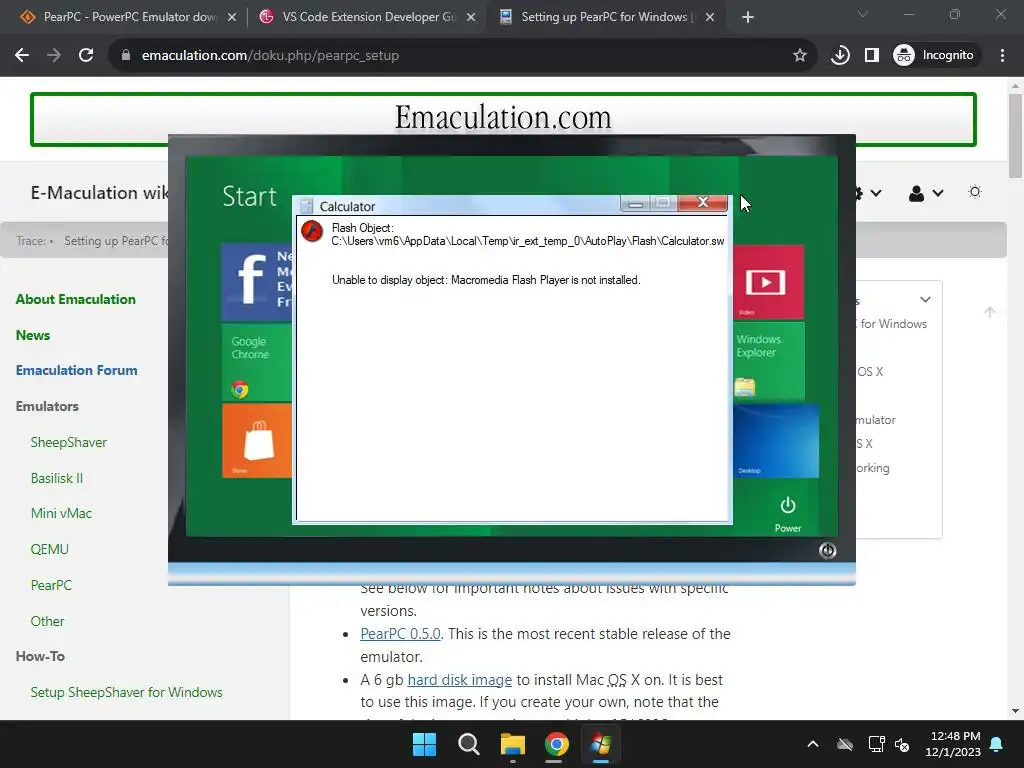Switch to VS Code Extension Developer tab
The image size is (1024, 768).
(x=368, y=17)
